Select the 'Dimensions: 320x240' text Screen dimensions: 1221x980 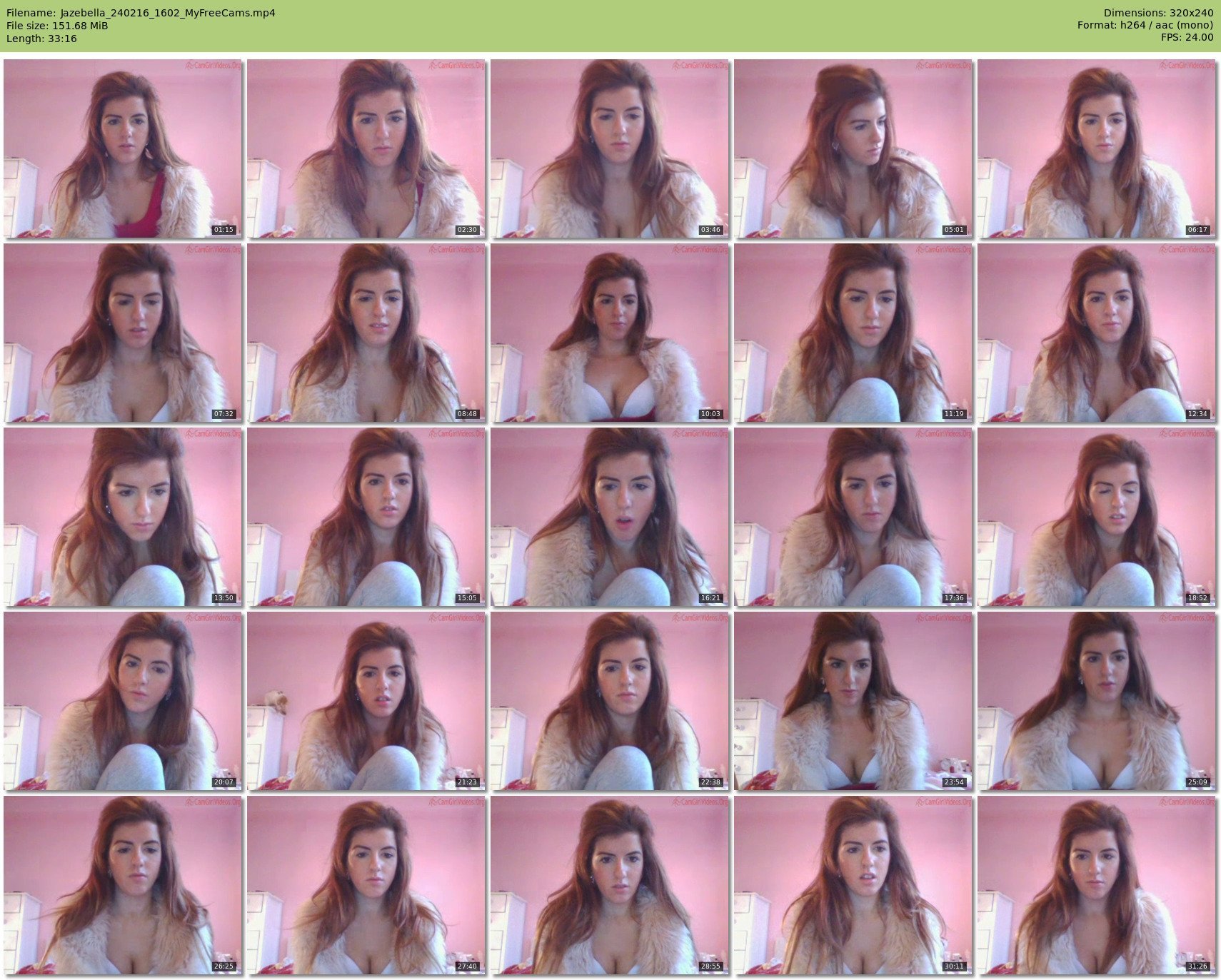(x=1158, y=13)
